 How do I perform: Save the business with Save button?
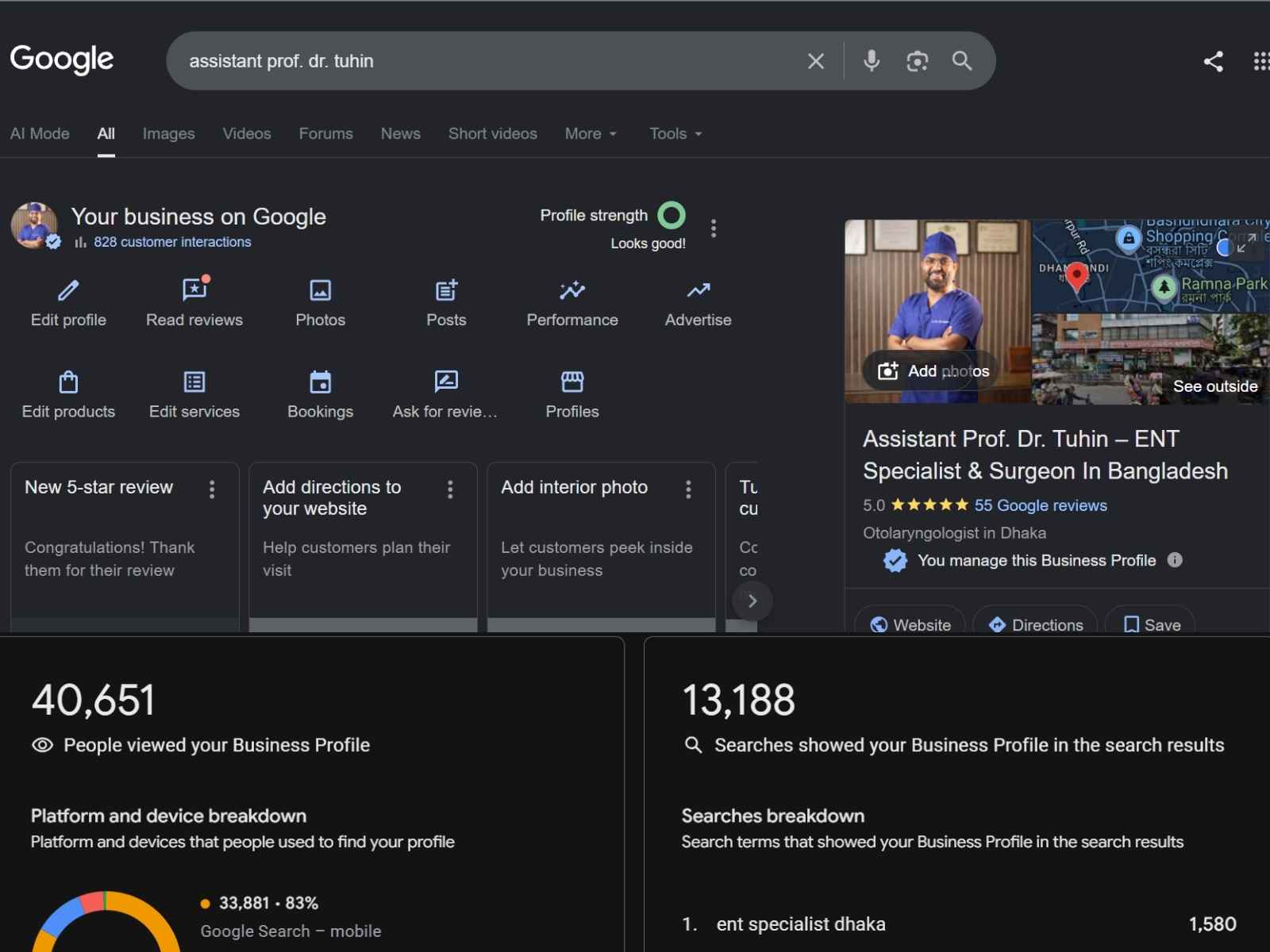tap(1150, 624)
